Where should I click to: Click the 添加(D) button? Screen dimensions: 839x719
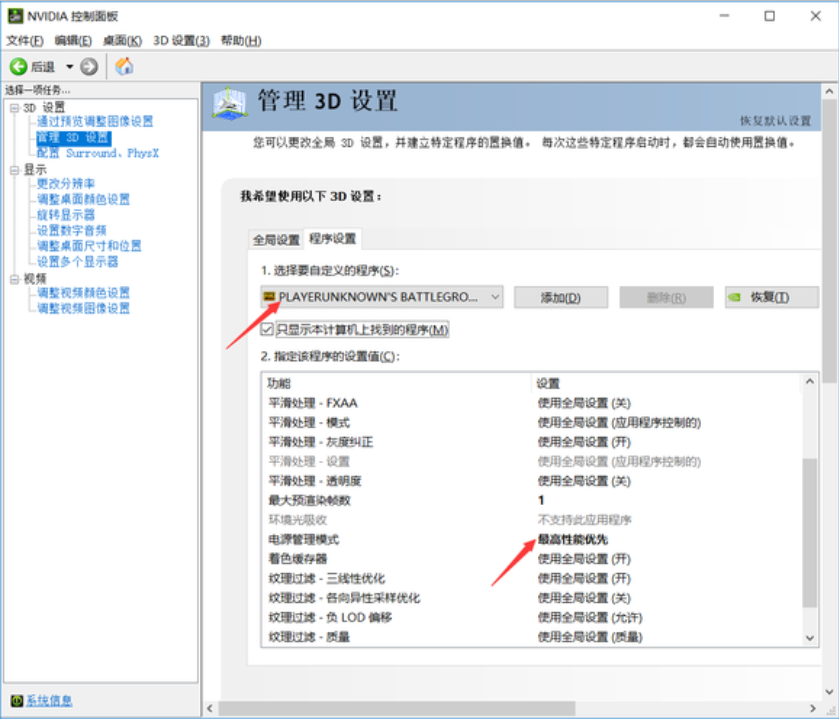[x=561, y=297]
